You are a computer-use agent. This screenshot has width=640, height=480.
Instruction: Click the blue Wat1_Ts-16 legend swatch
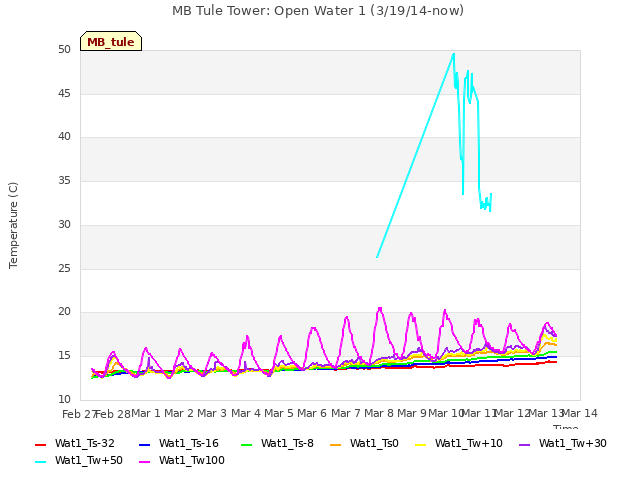144,444
